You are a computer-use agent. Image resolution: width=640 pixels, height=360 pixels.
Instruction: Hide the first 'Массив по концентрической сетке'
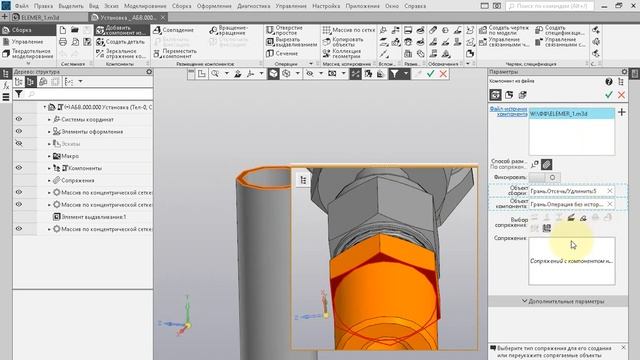point(19,192)
